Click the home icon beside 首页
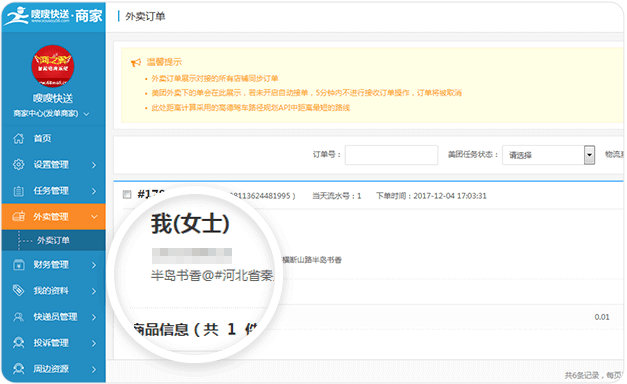The image size is (627, 384). click(x=18, y=138)
